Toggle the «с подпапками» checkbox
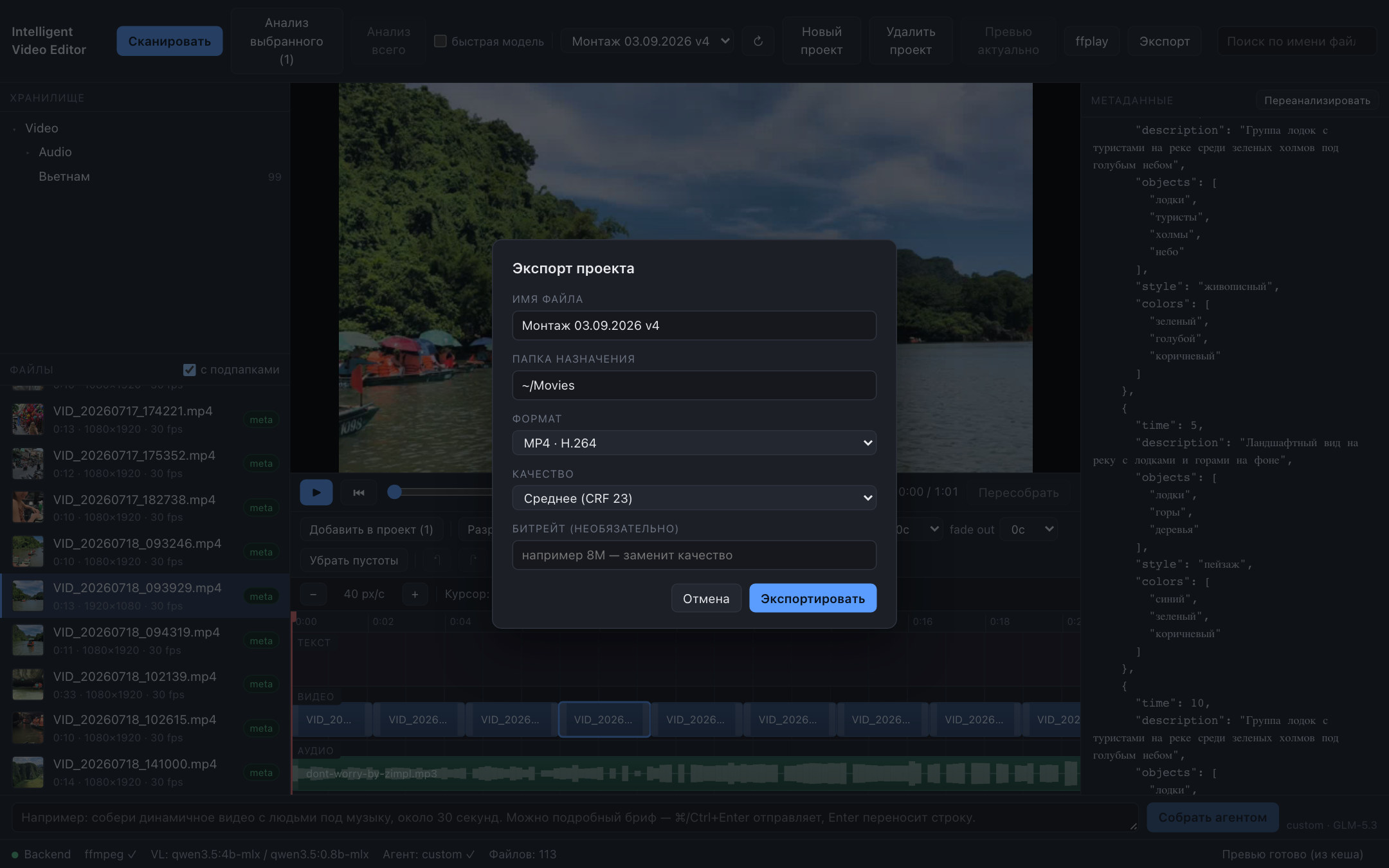The width and height of the screenshot is (1389, 868). 189,370
